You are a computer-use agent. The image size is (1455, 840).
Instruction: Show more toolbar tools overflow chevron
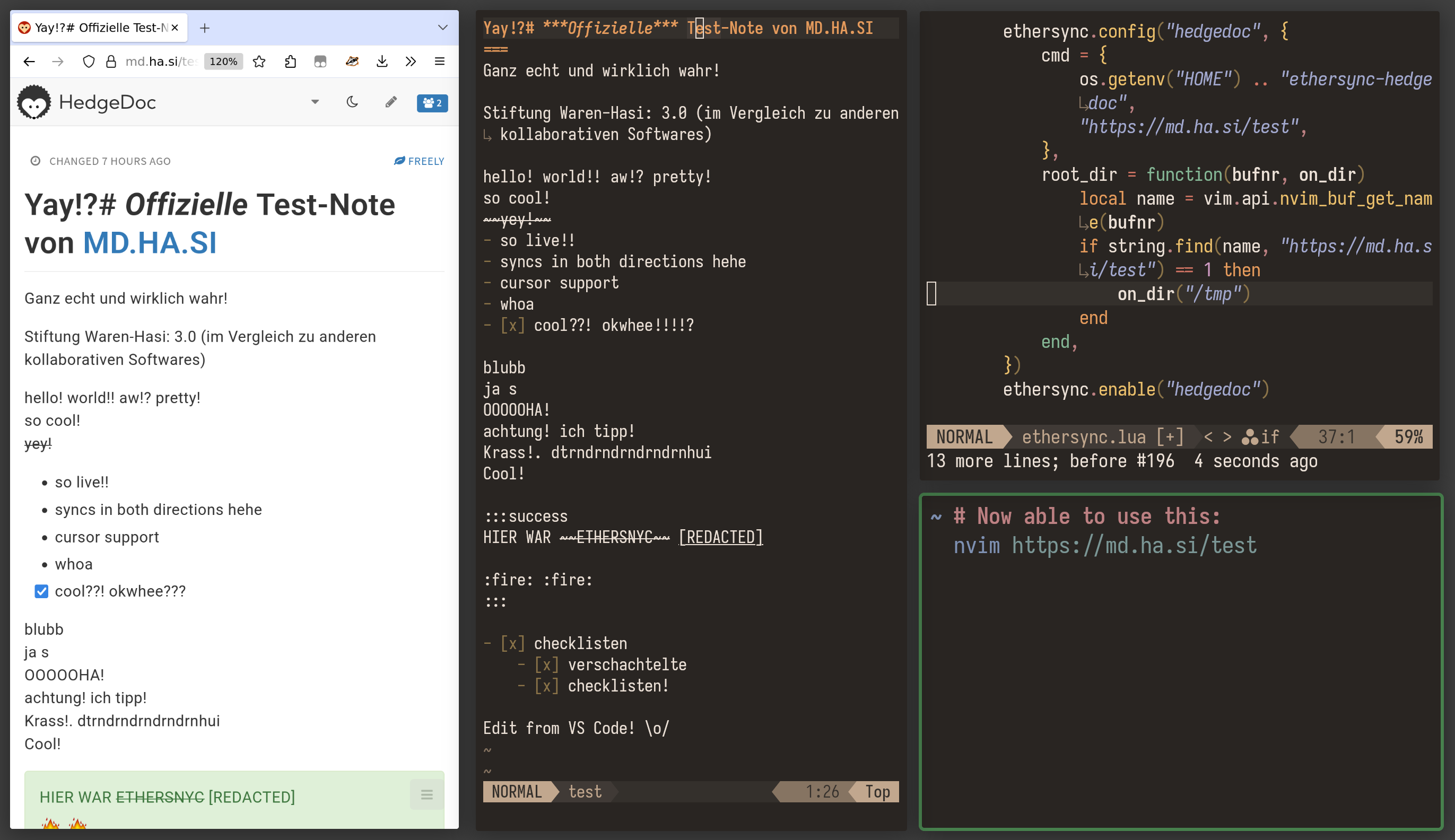click(x=410, y=61)
